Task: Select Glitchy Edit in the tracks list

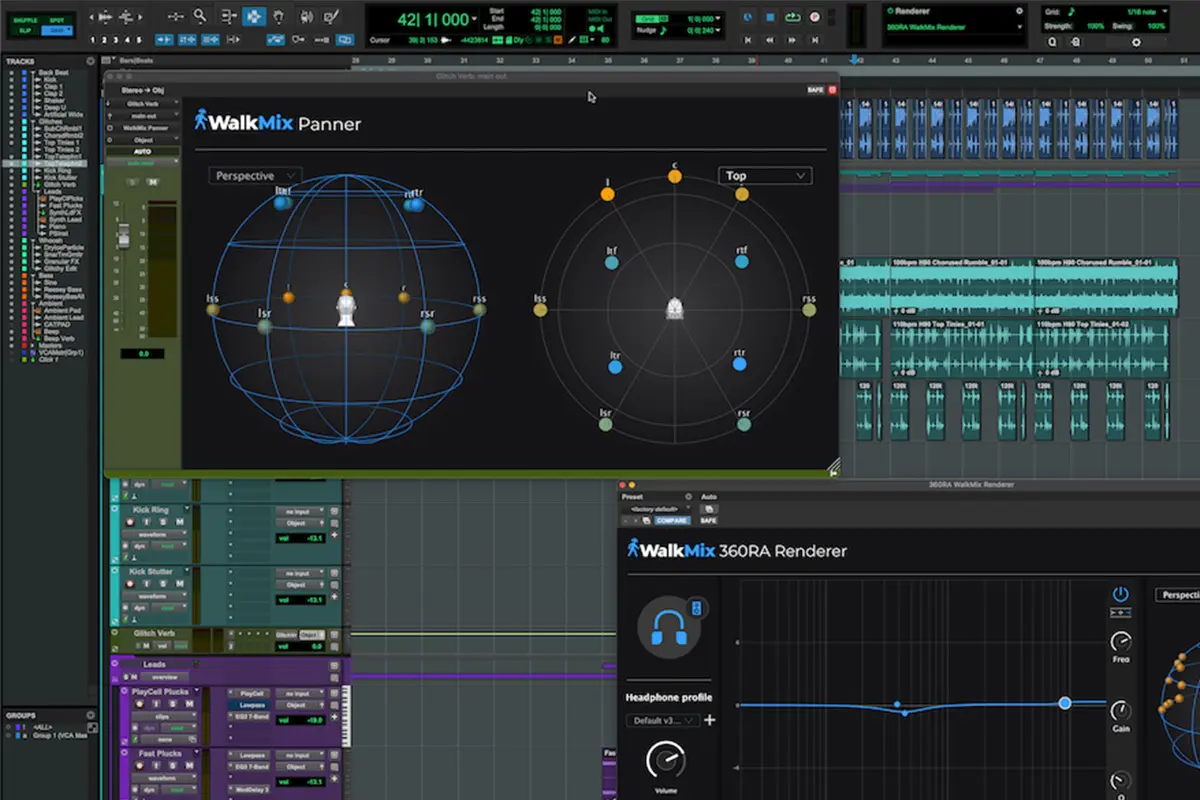Action: pos(60,268)
